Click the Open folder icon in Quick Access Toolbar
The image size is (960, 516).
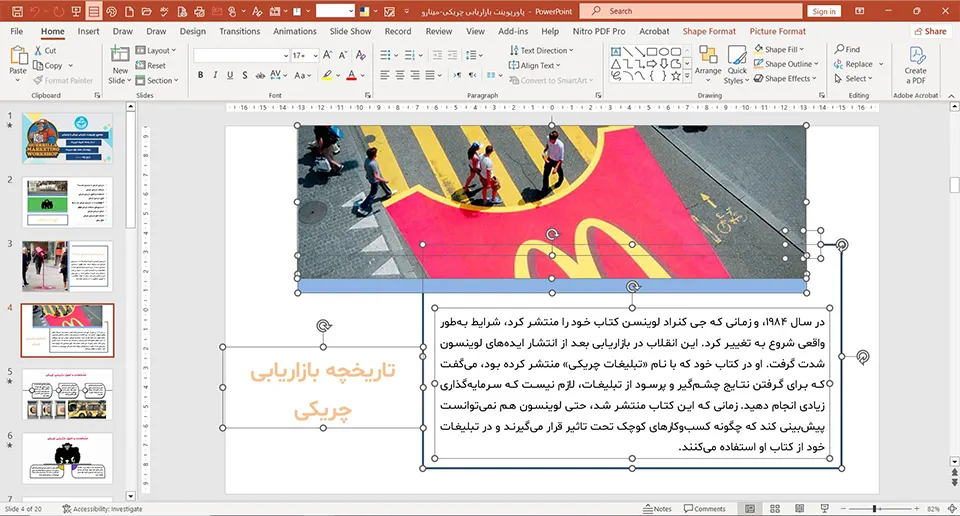[146, 11]
